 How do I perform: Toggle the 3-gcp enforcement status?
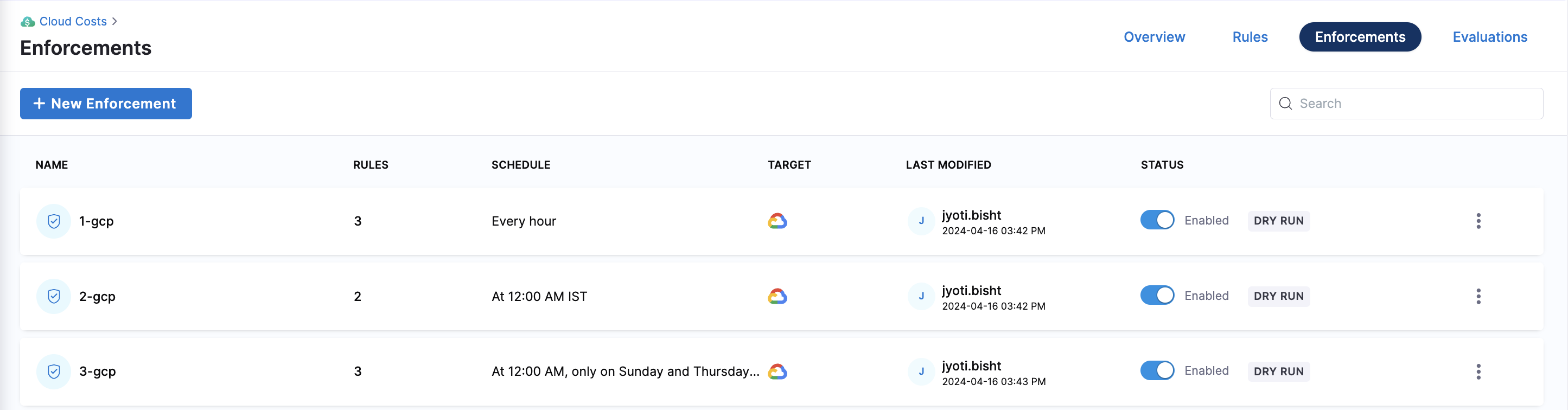[1157, 370]
